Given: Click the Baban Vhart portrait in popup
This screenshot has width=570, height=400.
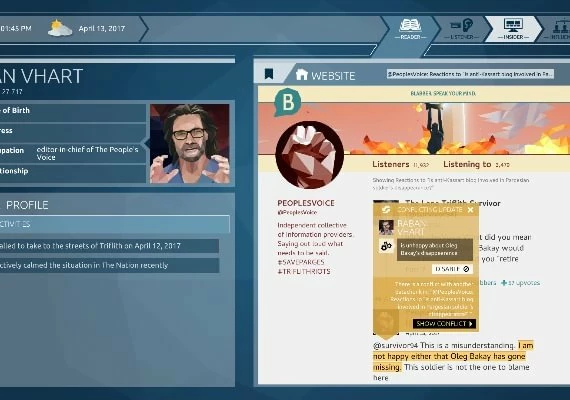Looking at the screenshot, I should pyautogui.click(x=386, y=228).
